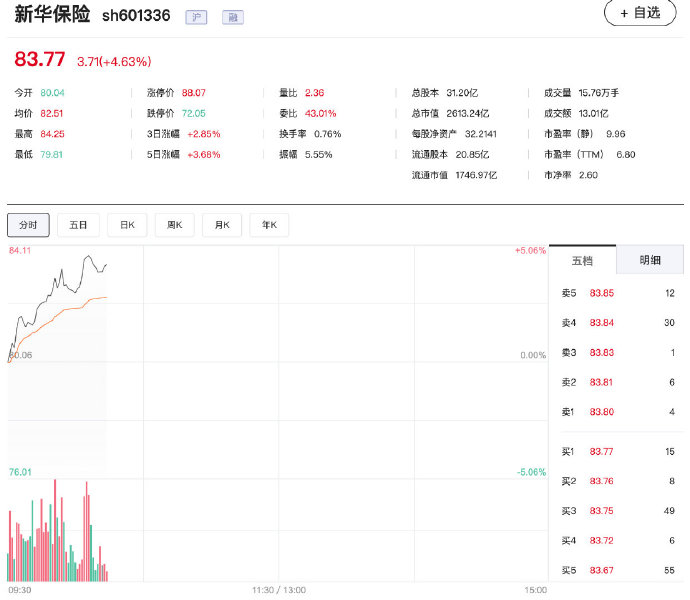Switch to the 五日 chart tab
Image resolution: width=690 pixels, height=600 pixels.
pyautogui.click(x=78, y=225)
